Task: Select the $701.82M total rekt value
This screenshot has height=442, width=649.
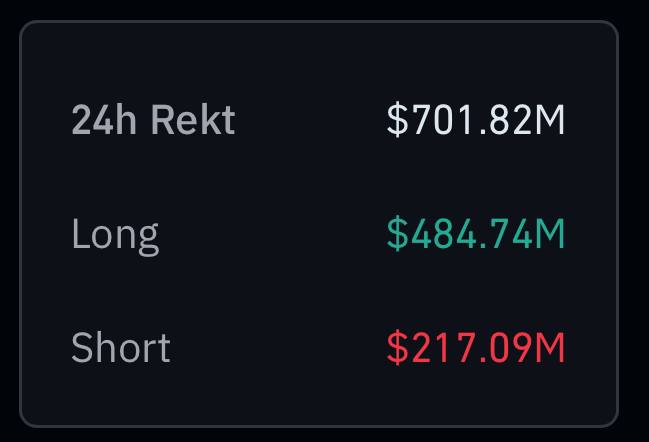Action: [476, 120]
